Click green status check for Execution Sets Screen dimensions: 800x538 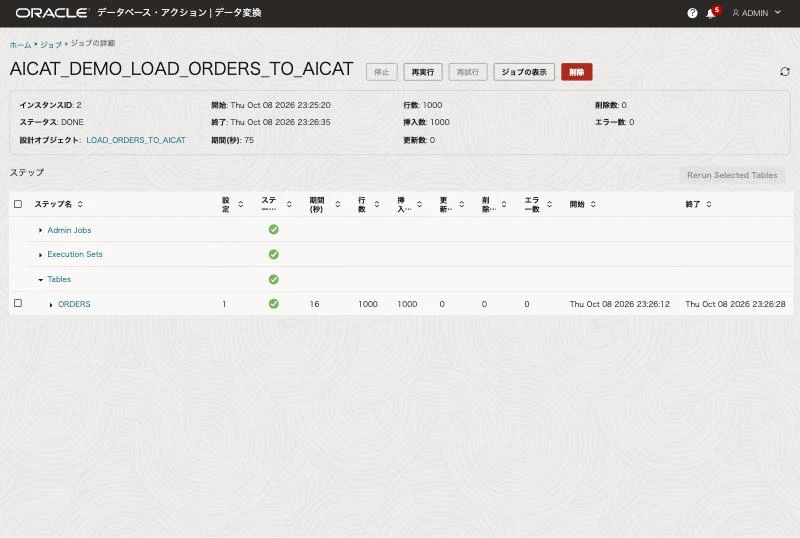pos(273,254)
